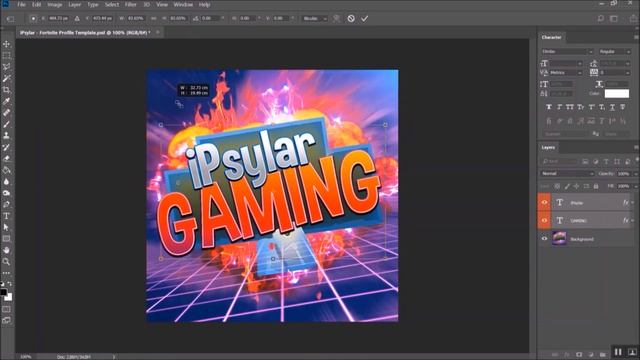Toggle link between width and height

pos(153,18)
